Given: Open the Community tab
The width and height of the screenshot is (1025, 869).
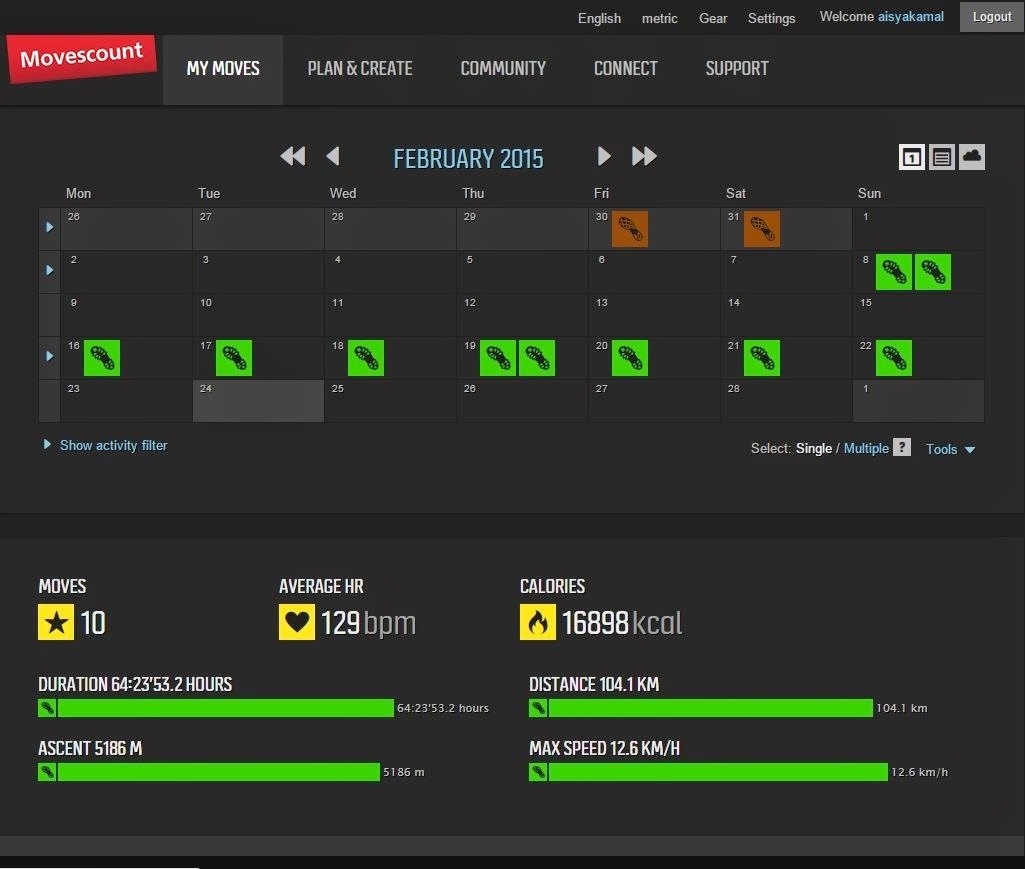Looking at the screenshot, I should [503, 69].
